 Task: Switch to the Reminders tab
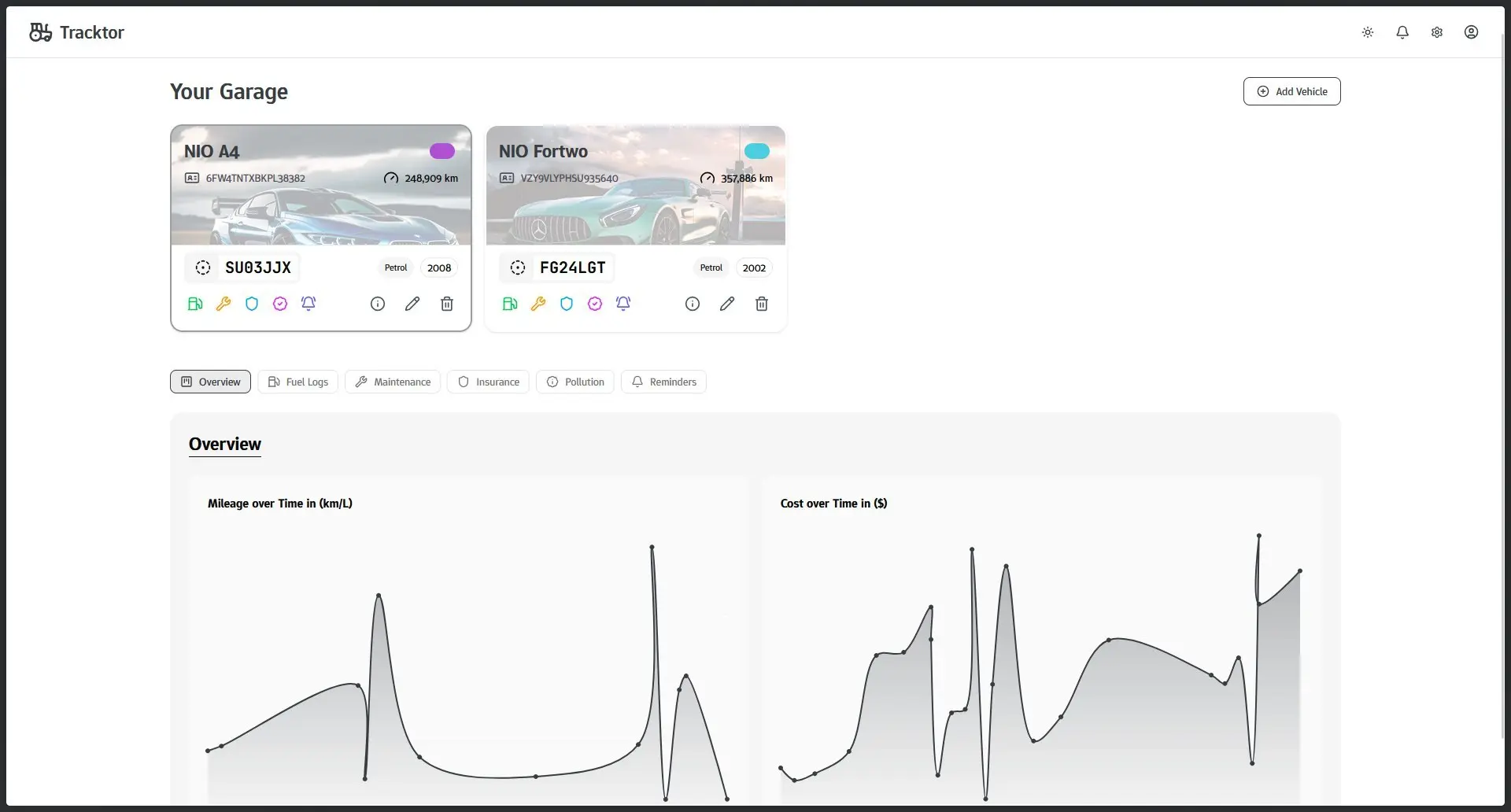(x=663, y=382)
